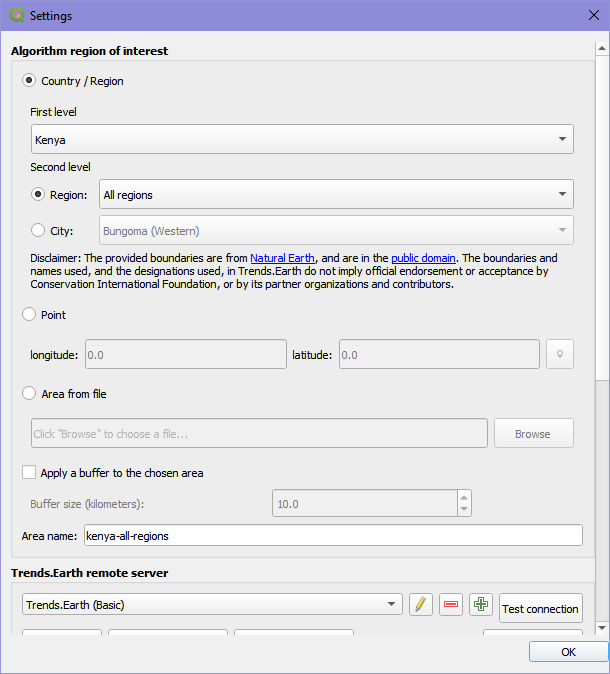
Task: Confirm settings with the OK button
Action: [x=568, y=652]
